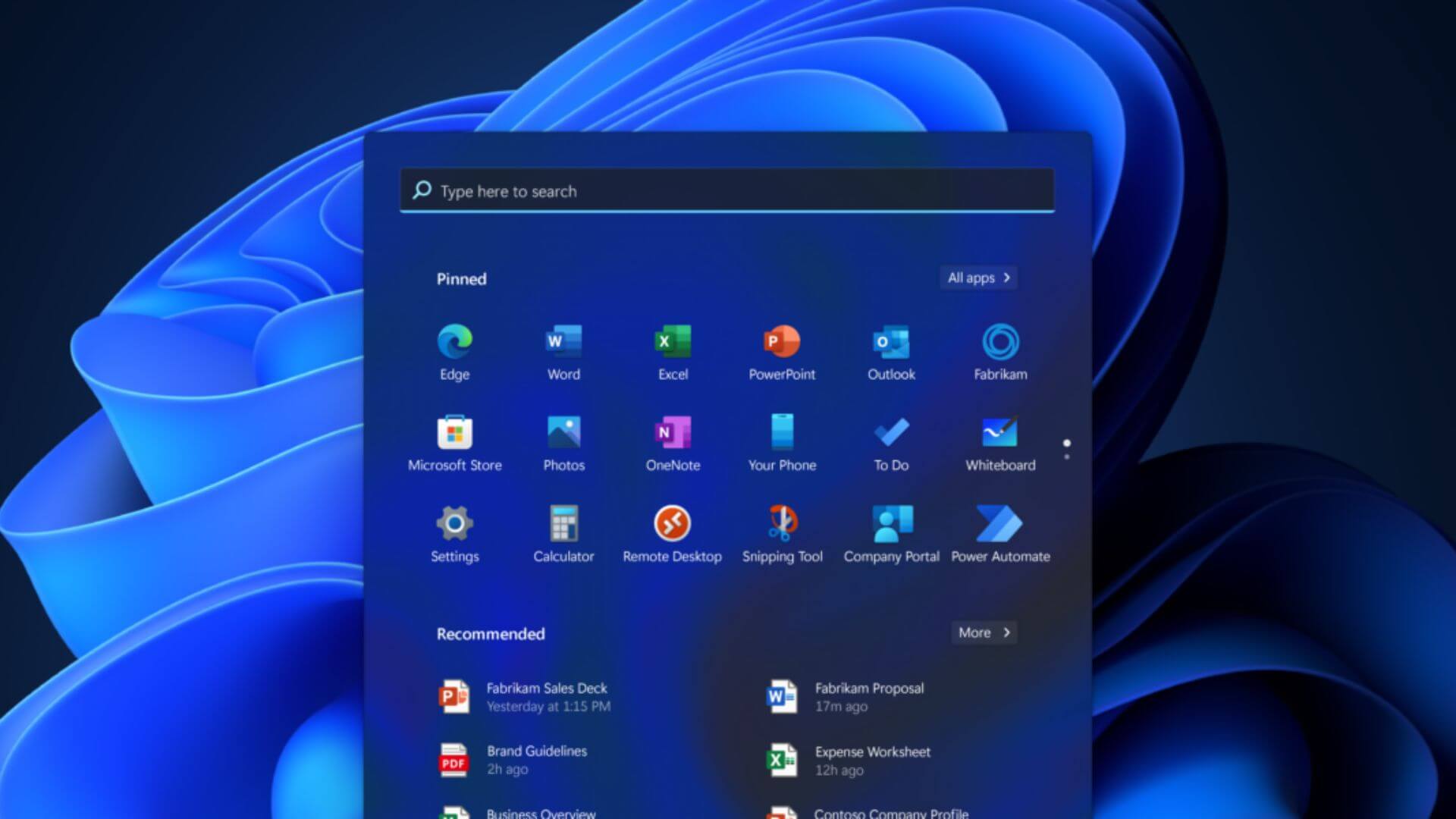1456x819 pixels.
Task: Click the search magnifier icon
Action: click(x=422, y=190)
